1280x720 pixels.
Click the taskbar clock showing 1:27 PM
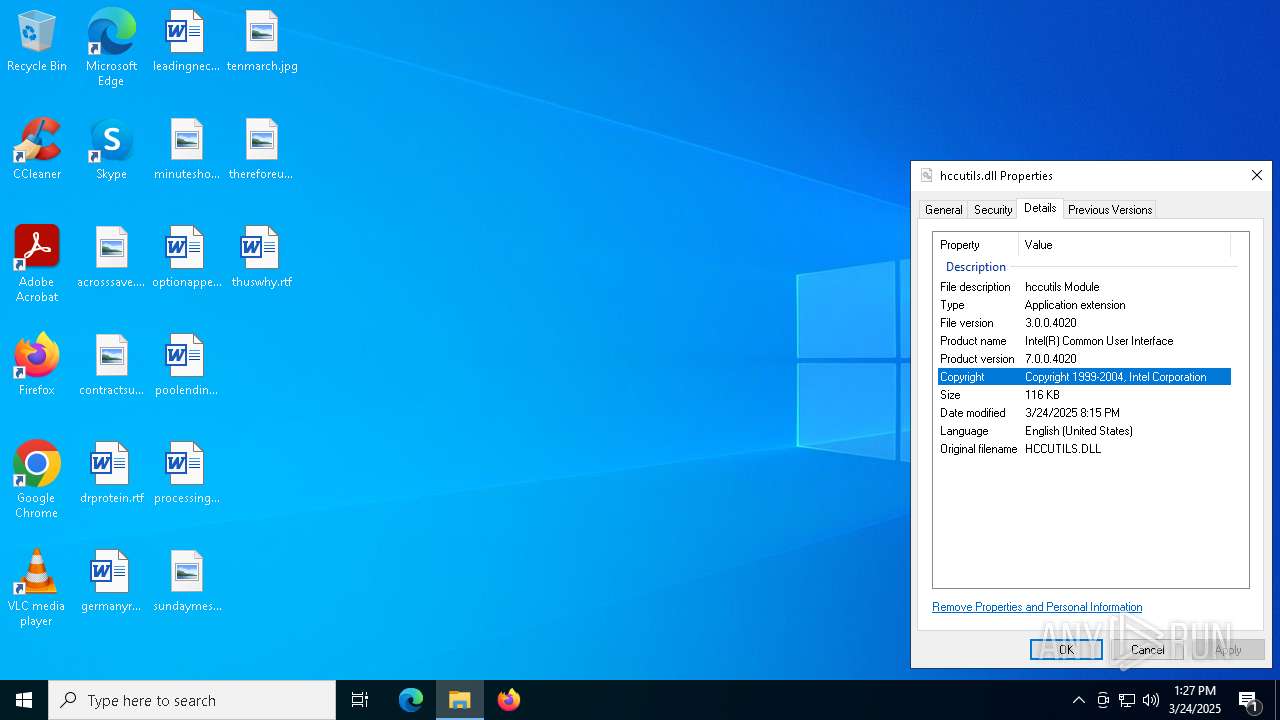[1196, 700]
